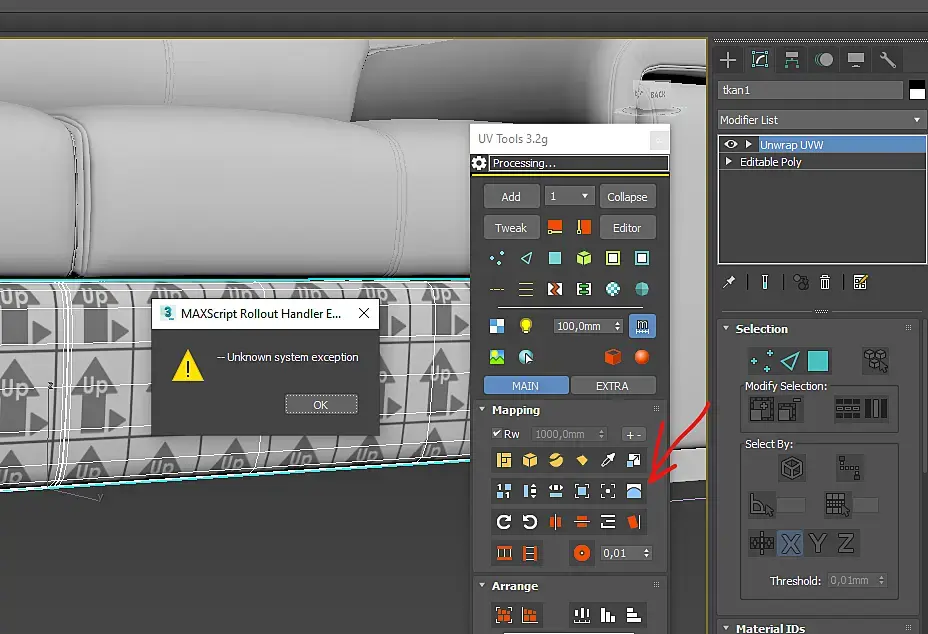Image resolution: width=928 pixels, height=634 pixels.
Task: Collapse the Selection rollout
Action: point(726,329)
